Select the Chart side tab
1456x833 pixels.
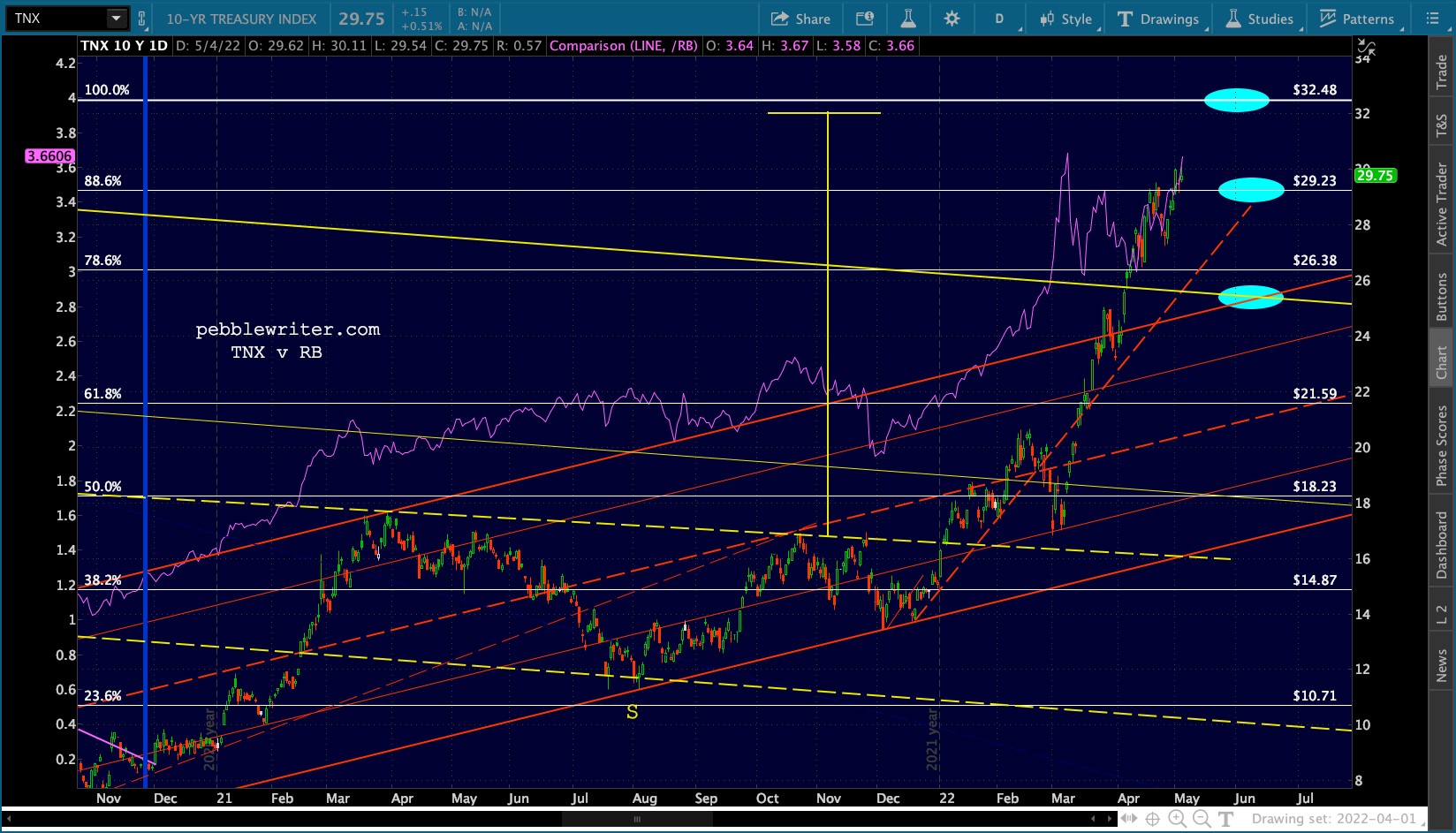click(x=1442, y=362)
